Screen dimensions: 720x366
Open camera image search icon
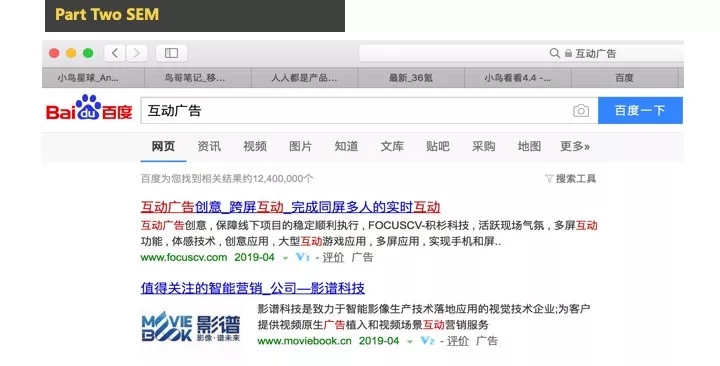point(581,111)
